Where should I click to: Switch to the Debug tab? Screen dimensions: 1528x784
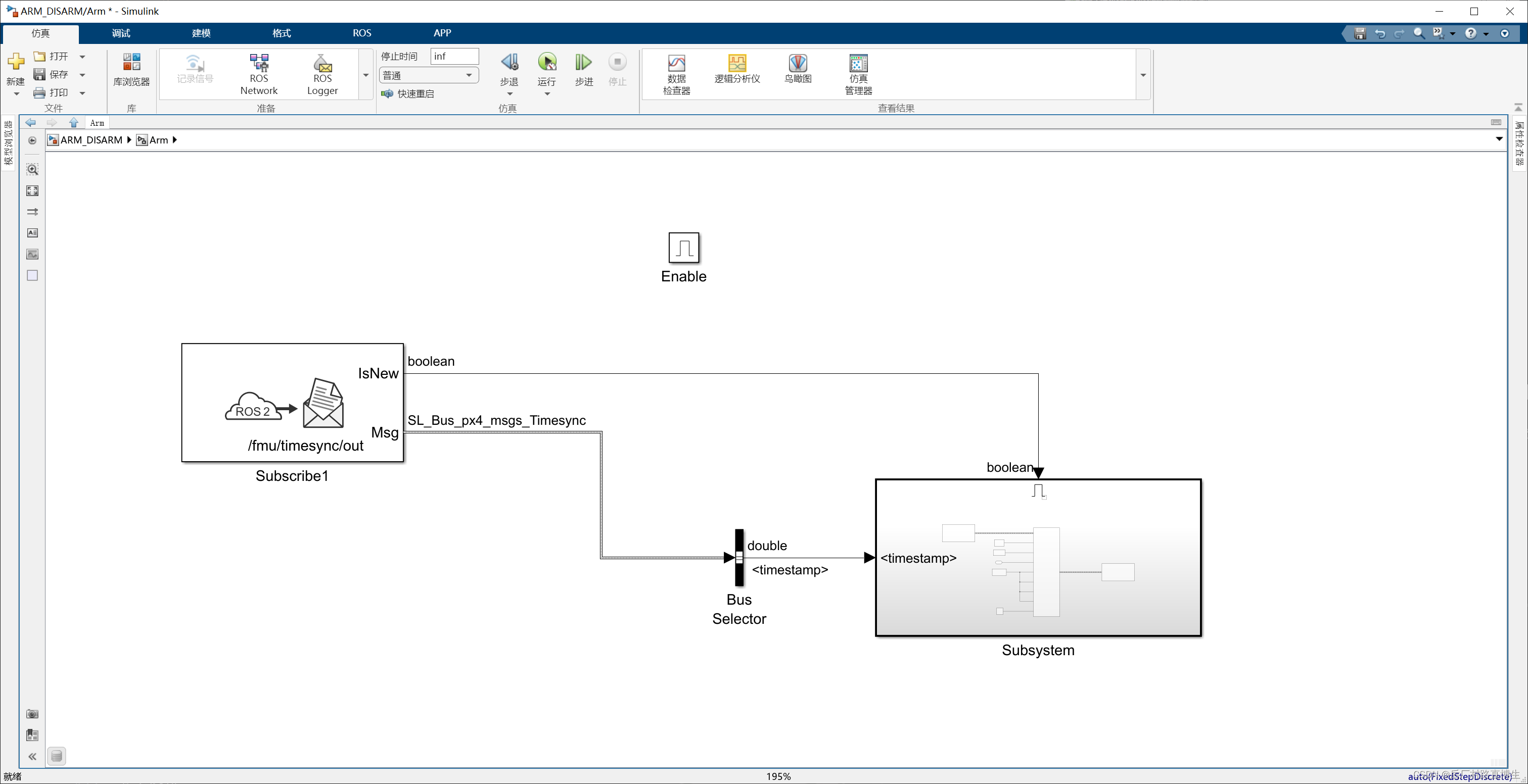(121, 33)
